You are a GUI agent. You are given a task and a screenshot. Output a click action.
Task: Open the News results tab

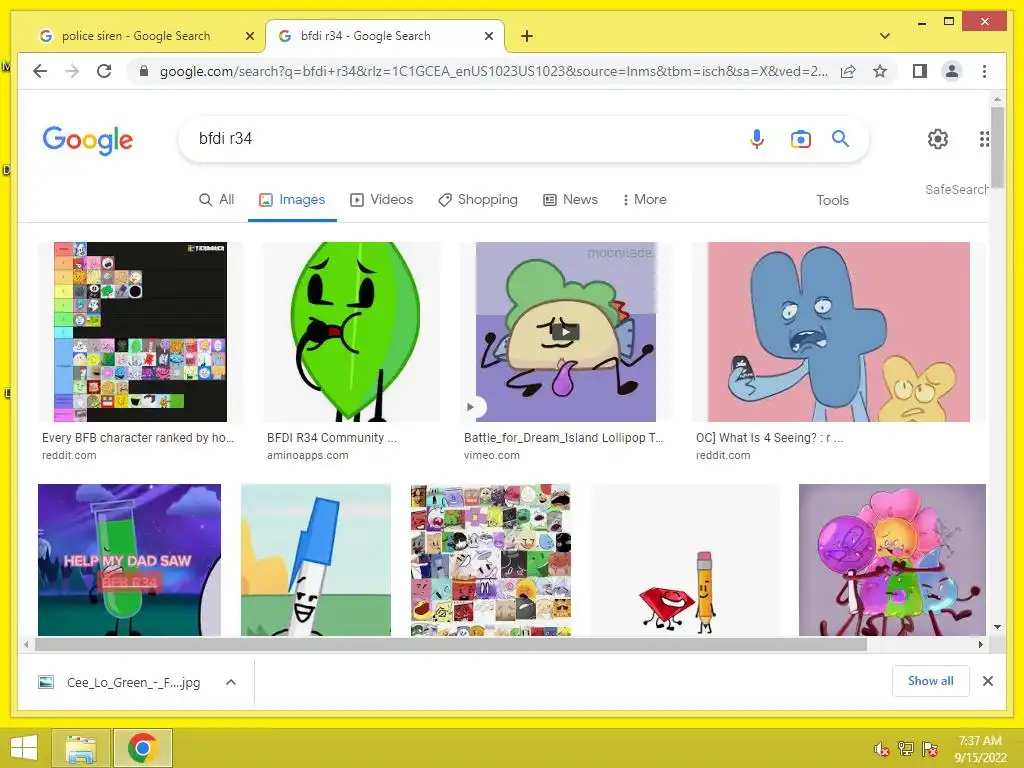pyautogui.click(x=570, y=200)
